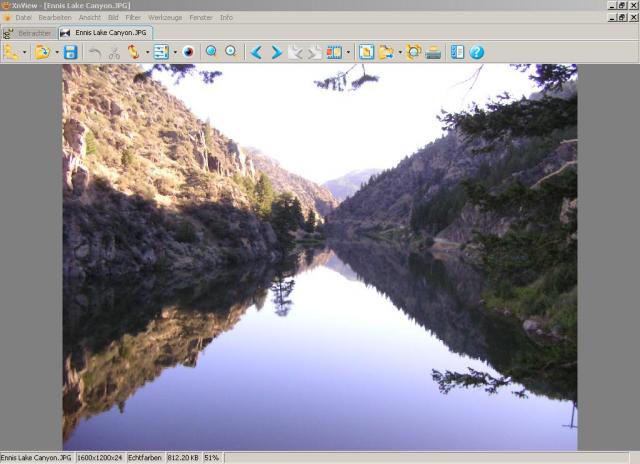Click the printer/scanner icon in toolbar
640x464 pixels.
point(433,52)
